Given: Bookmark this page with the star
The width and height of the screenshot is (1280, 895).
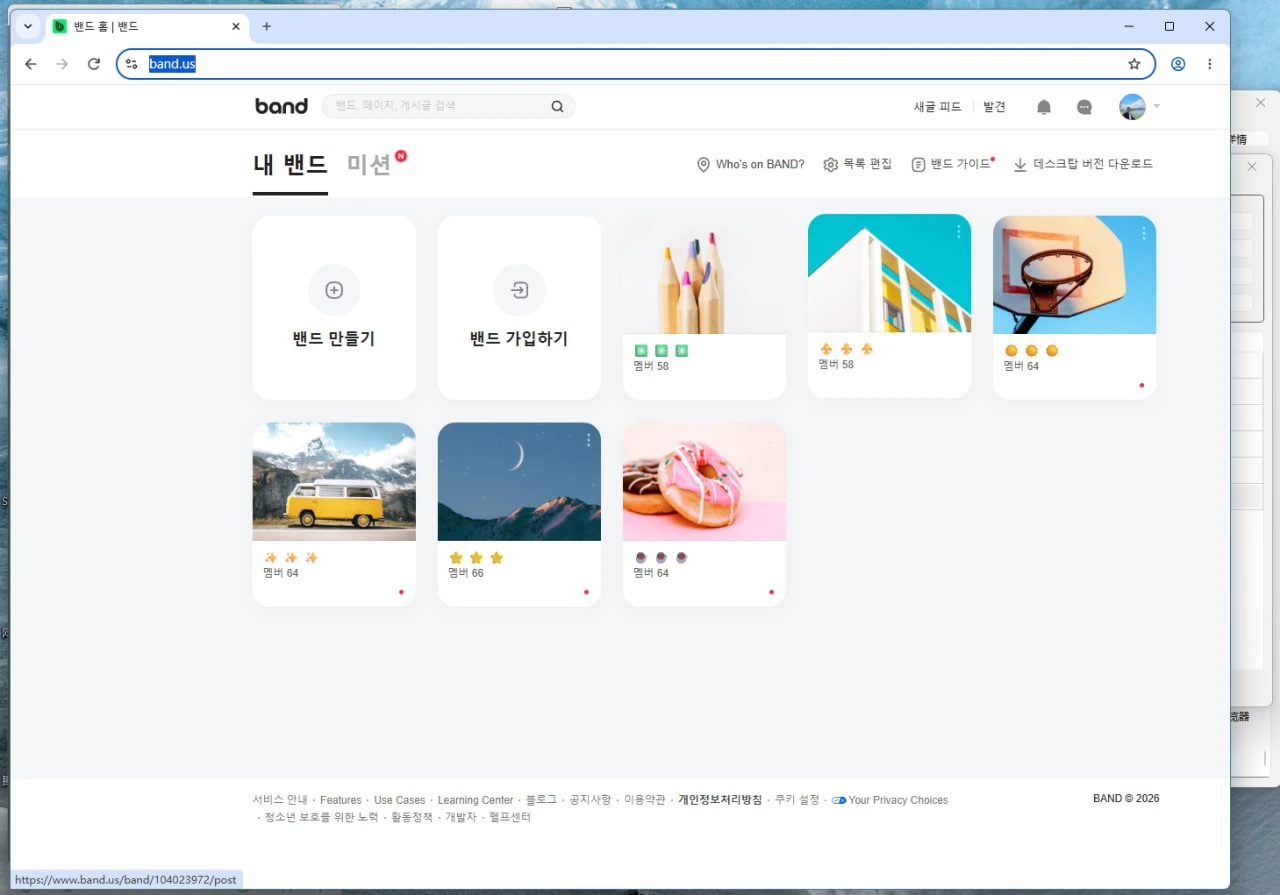Looking at the screenshot, I should (1134, 64).
